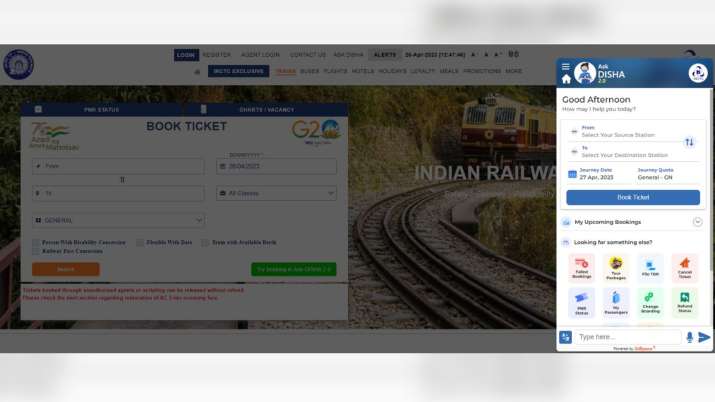Swap source and destination stations in Disha
The image size is (715, 402).
pyautogui.click(x=689, y=142)
